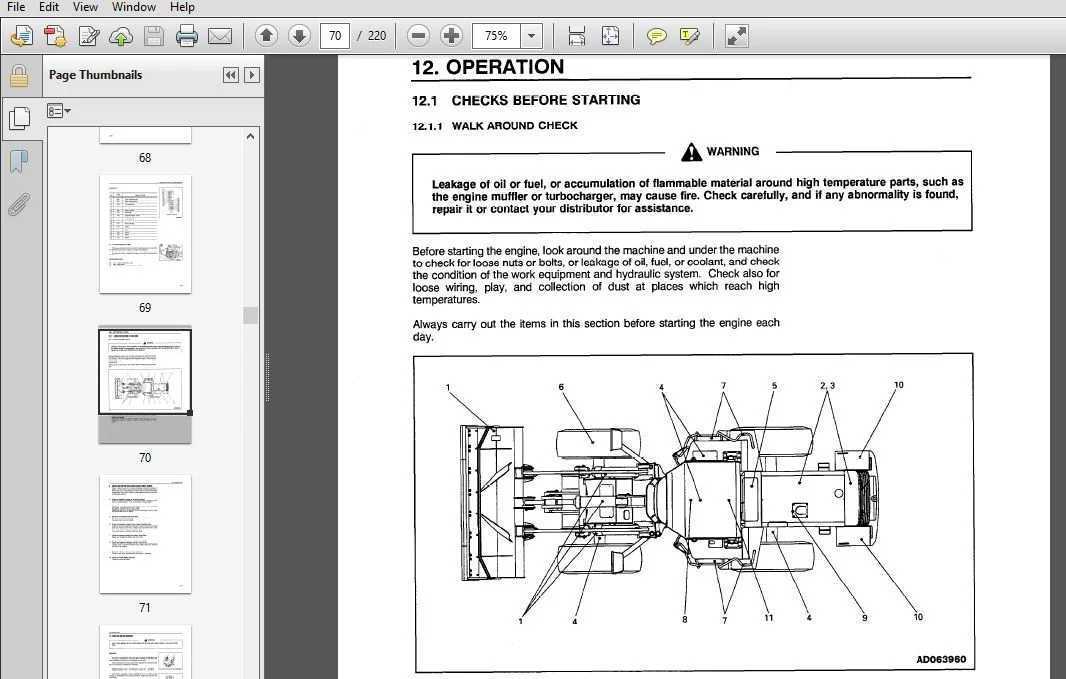
Task: Open the Page Thumbnails panel icon
Action: tap(19, 118)
